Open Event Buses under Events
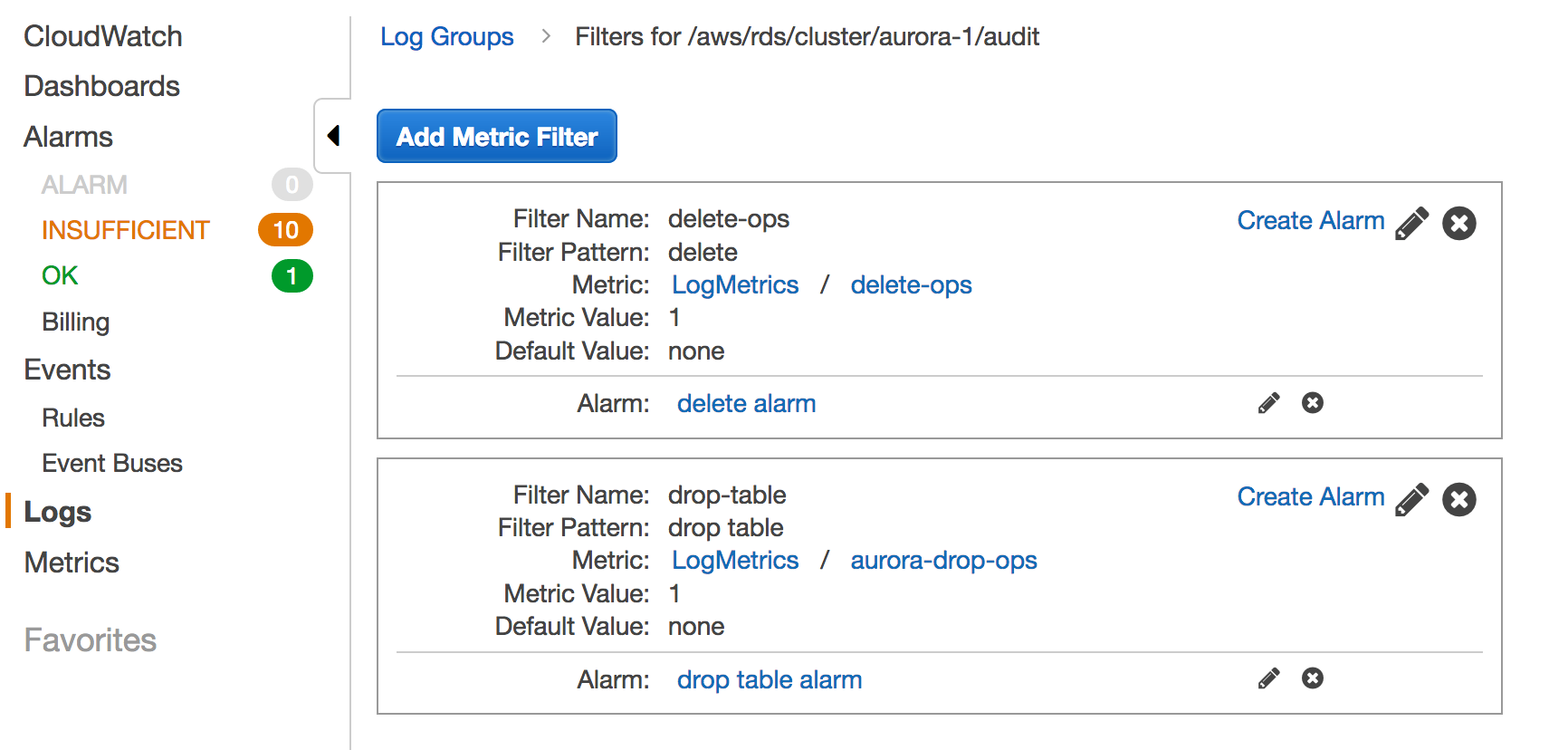This screenshot has width=1568, height=750. 112,463
